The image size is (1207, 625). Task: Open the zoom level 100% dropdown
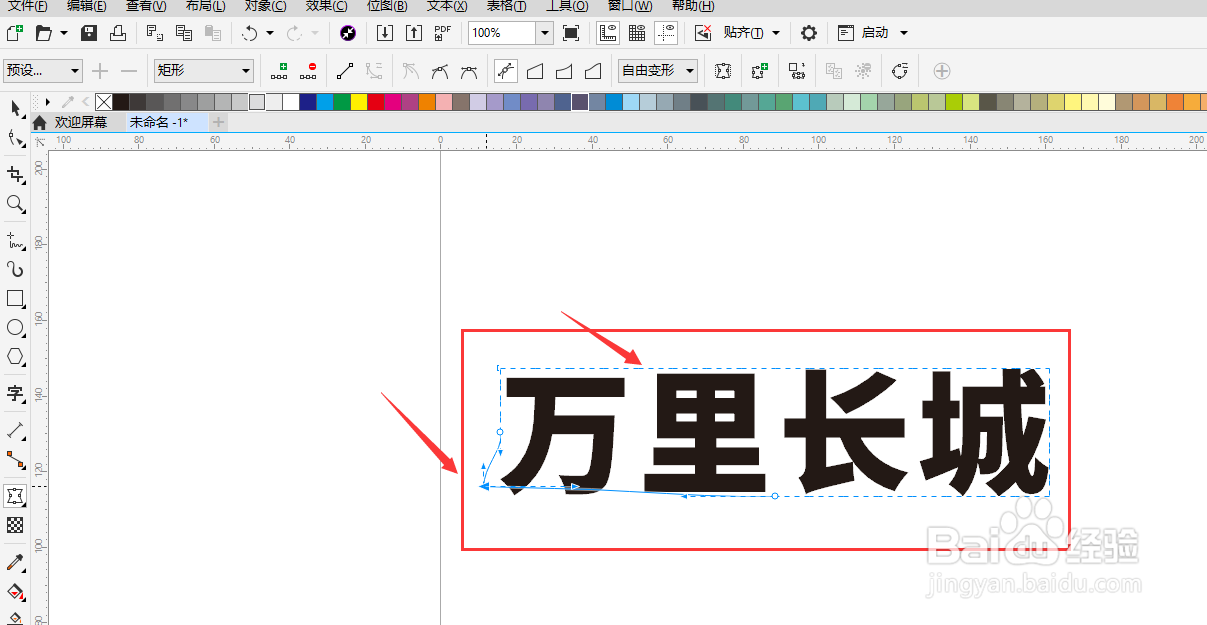(545, 32)
